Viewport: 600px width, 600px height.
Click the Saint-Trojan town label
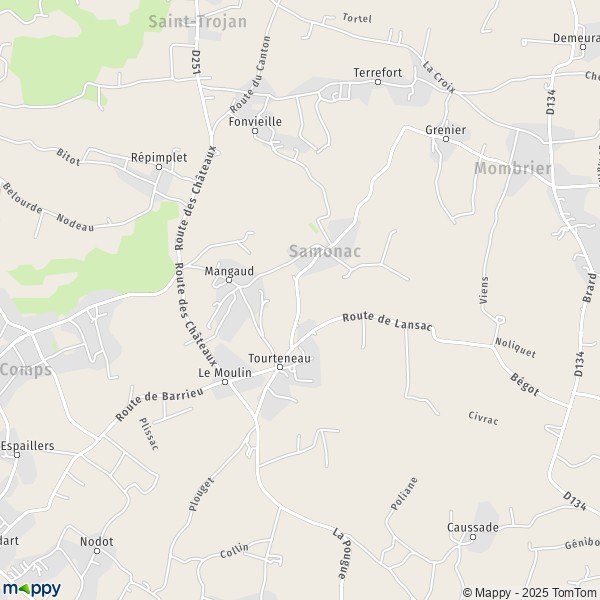(x=197, y=21)
